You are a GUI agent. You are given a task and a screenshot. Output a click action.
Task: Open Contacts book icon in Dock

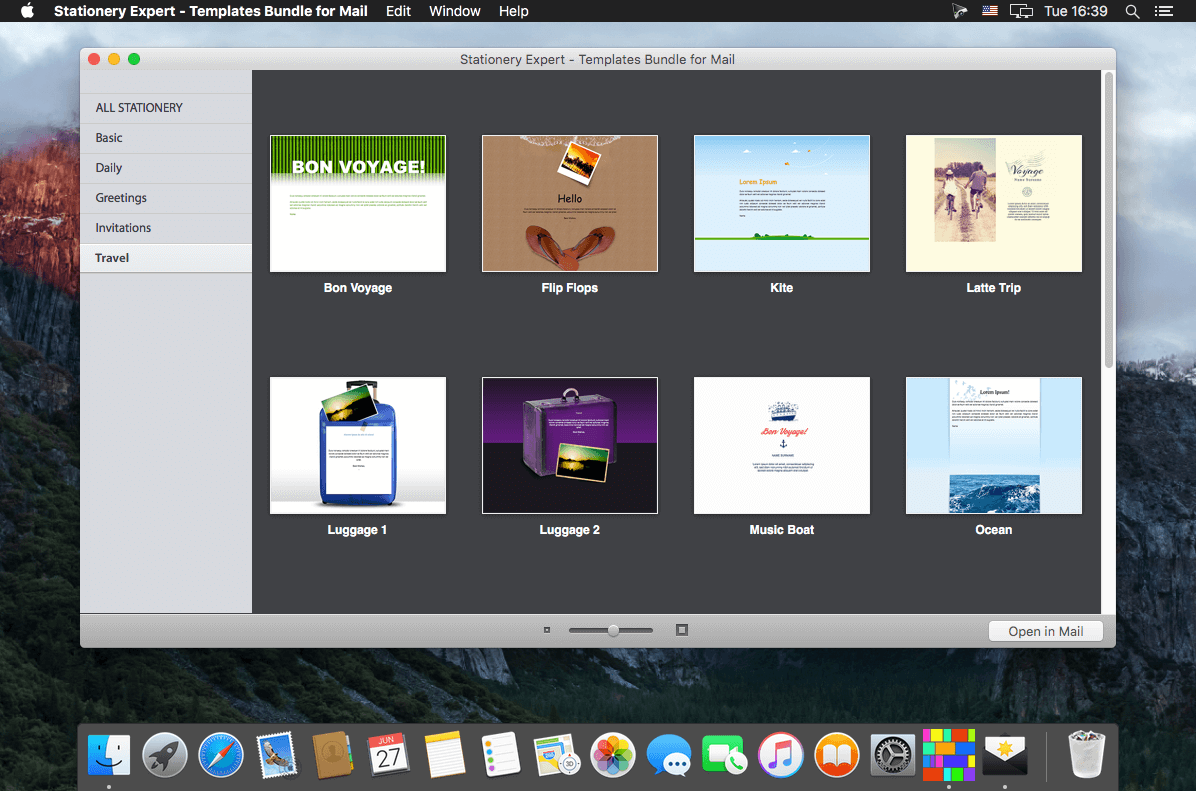click(x=333, y=755)
